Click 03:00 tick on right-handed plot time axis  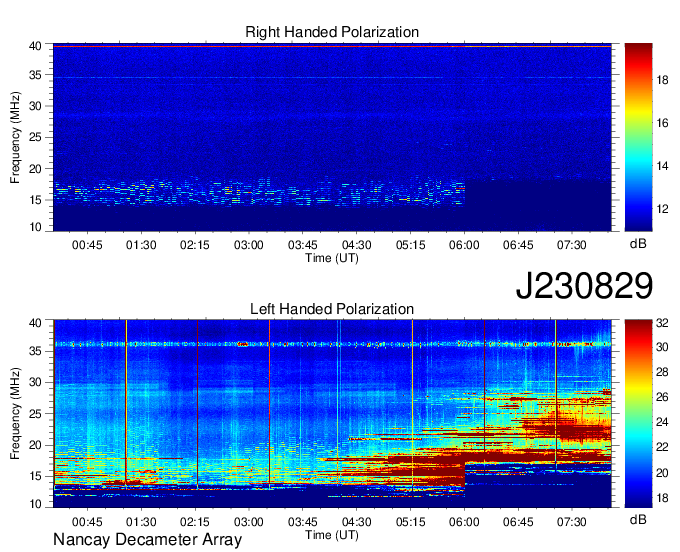(x=248, y=245)
